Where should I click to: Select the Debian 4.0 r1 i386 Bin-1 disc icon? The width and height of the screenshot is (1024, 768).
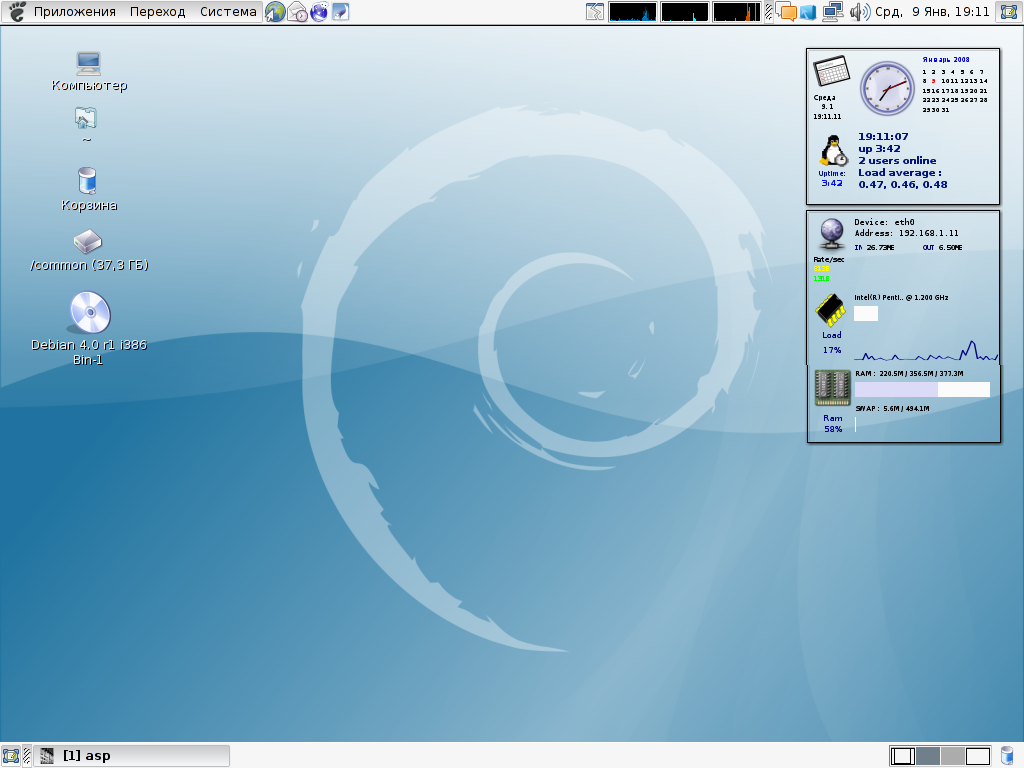[x=89, y=328]
